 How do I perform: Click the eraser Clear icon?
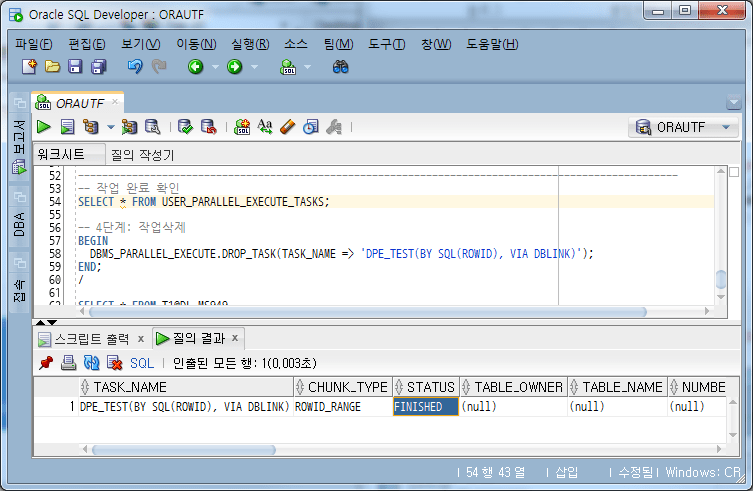(x=287, y=127)
